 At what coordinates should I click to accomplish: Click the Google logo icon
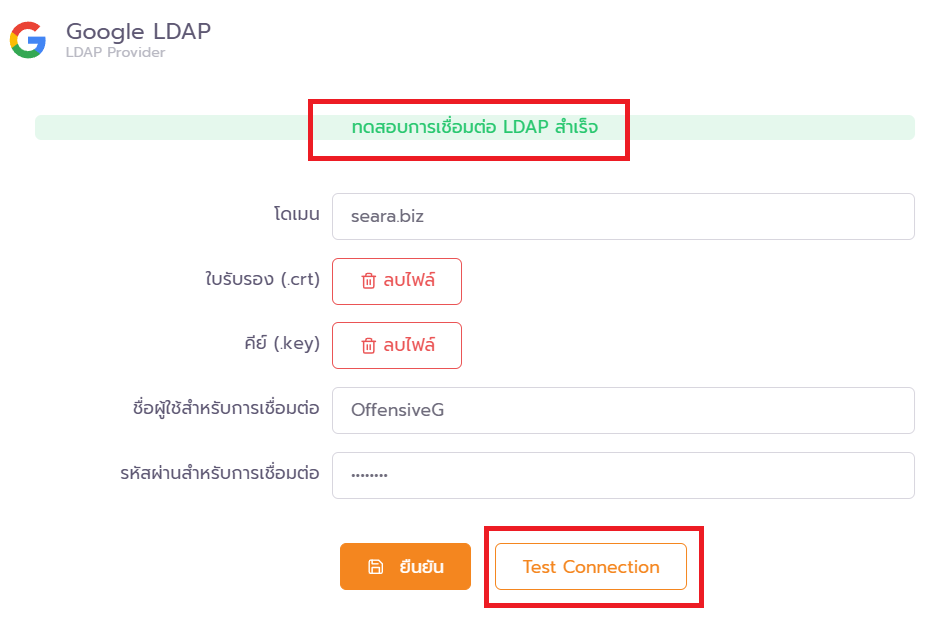tap(28, 40)
